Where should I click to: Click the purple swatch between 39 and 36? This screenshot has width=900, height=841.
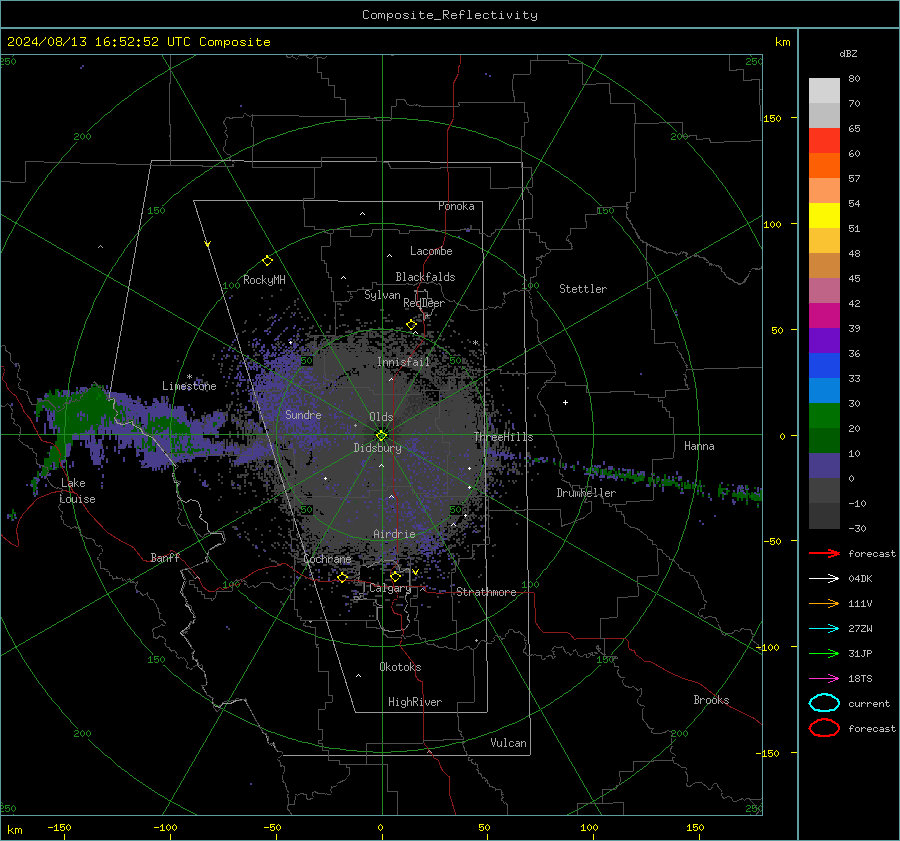click(x=824, y=340)
